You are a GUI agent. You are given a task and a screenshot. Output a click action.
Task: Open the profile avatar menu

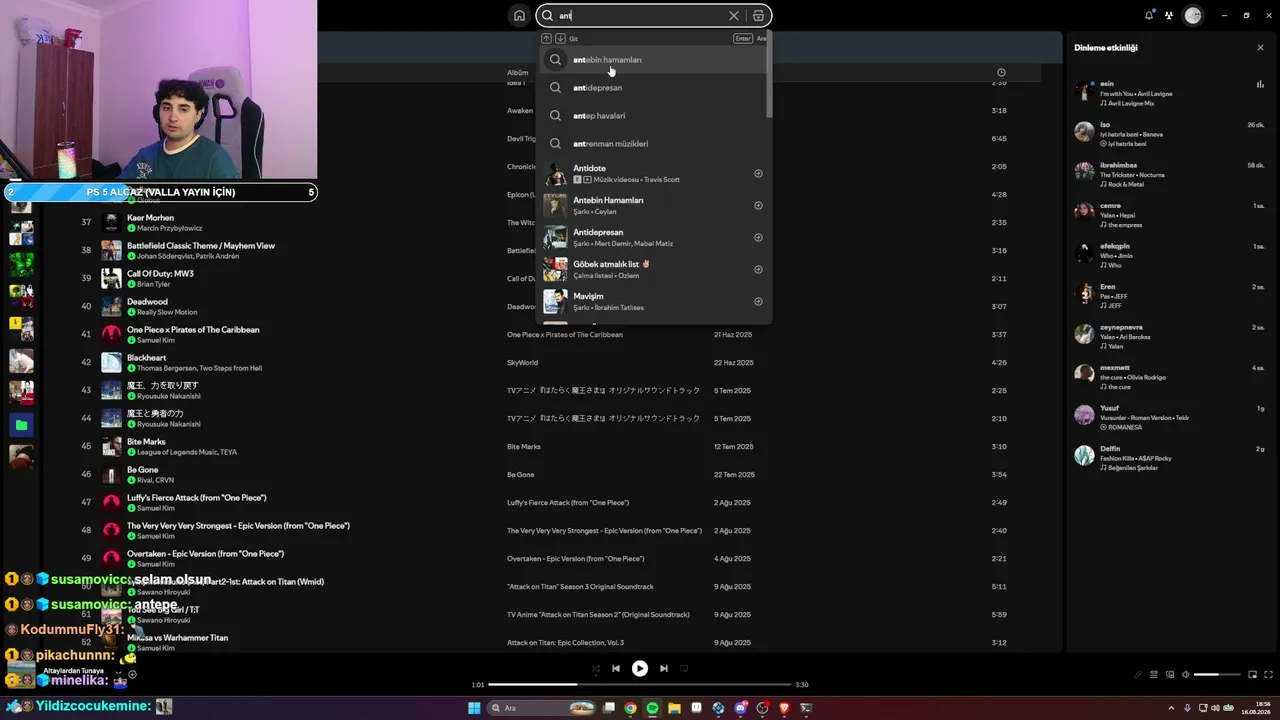pyautogui.click(x=1193, y=16)
